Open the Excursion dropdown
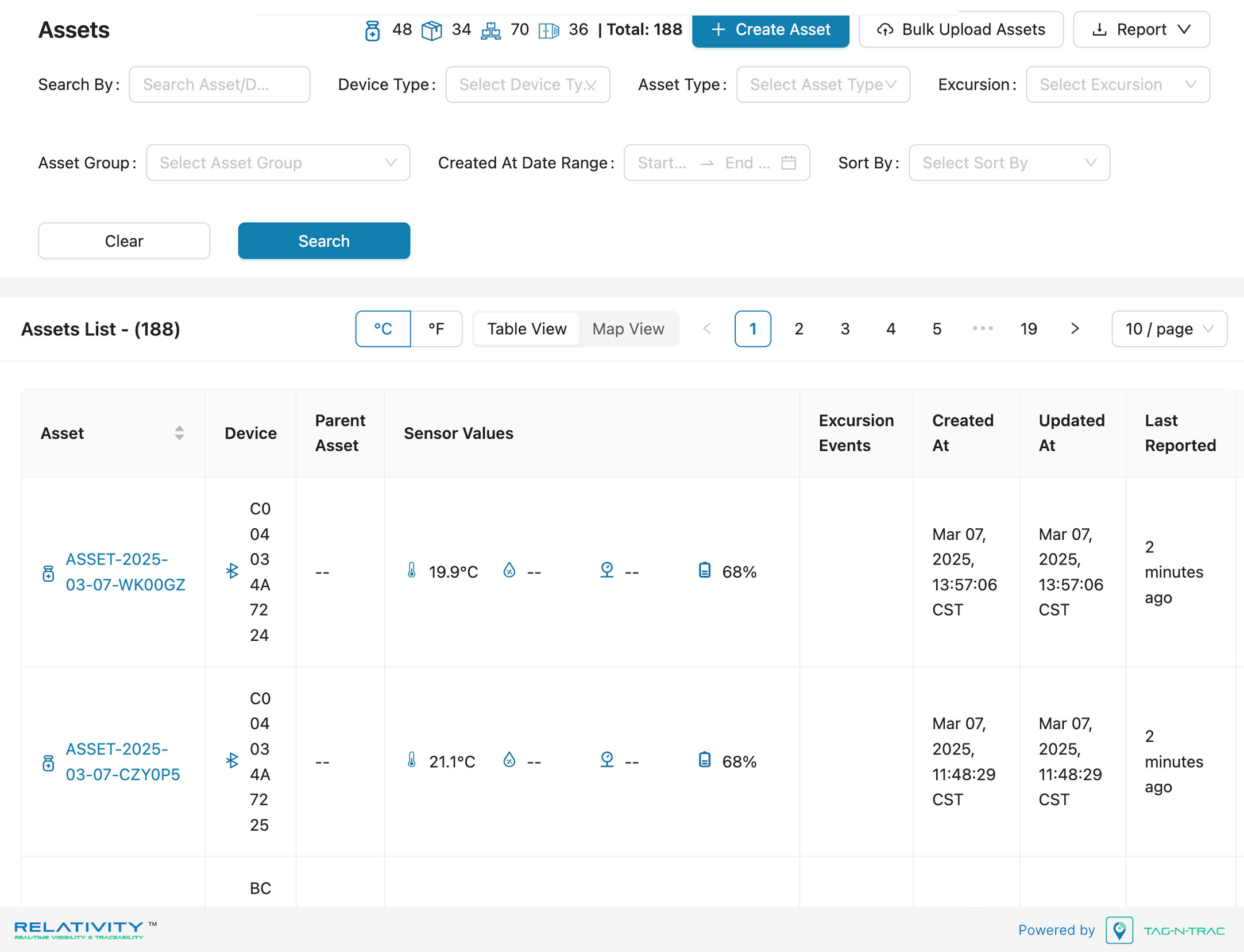The height and width of the screenshot is (952, 1244). [x=1118, y=84]
